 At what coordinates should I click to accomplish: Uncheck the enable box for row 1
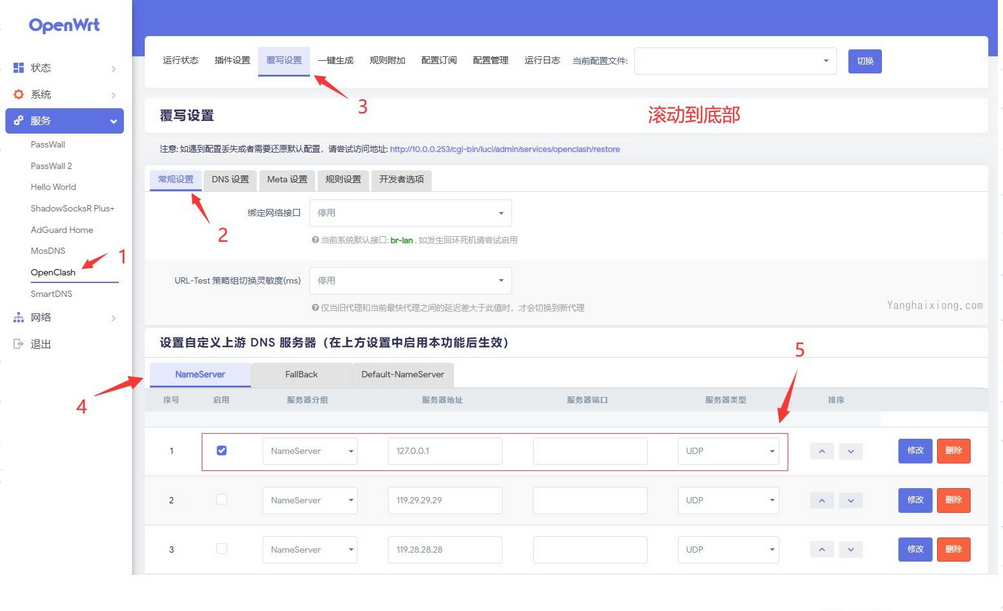pyautogui.click(x=221, y=450)
